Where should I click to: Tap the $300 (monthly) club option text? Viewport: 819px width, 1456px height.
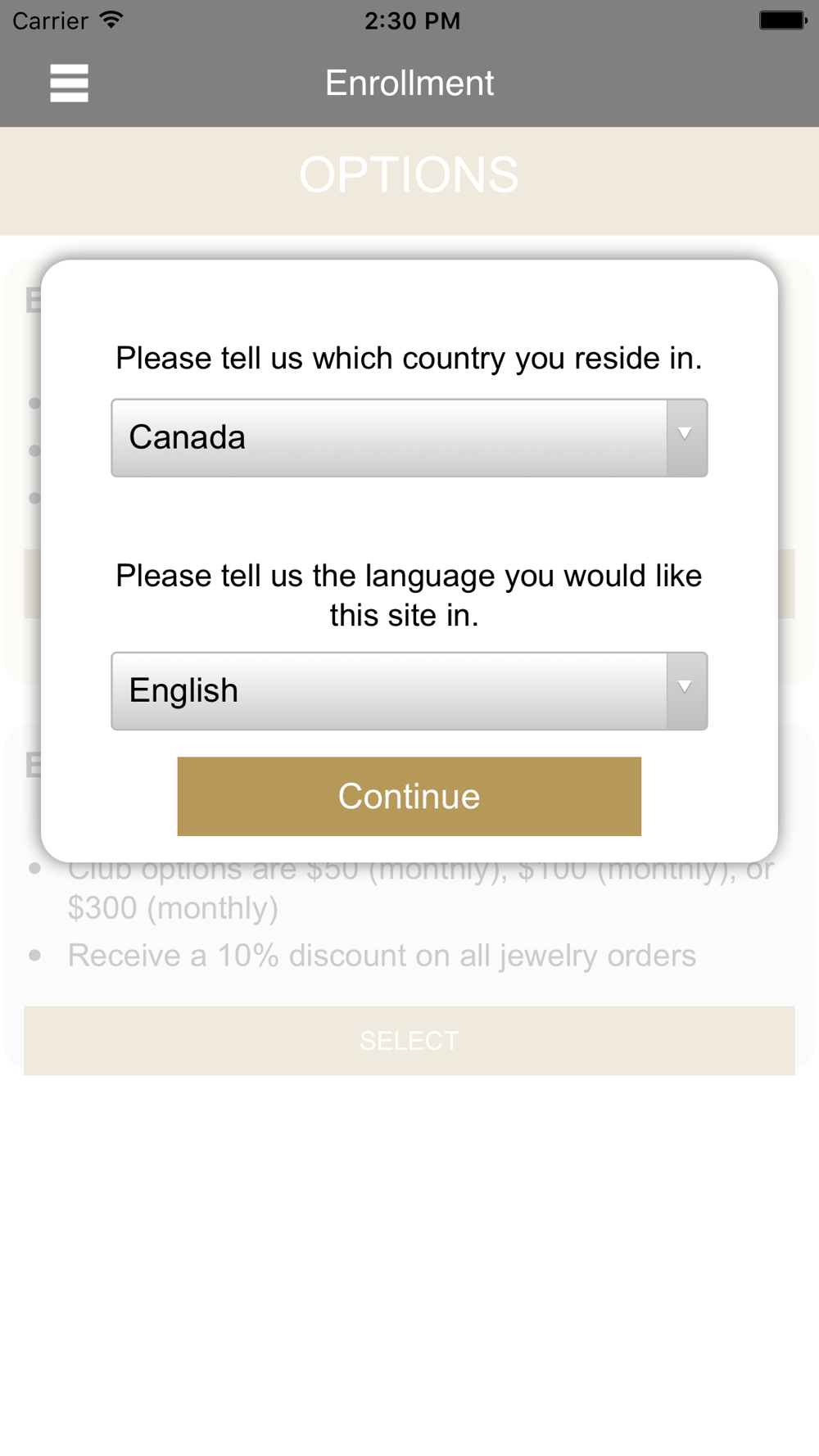pos(173,908)
